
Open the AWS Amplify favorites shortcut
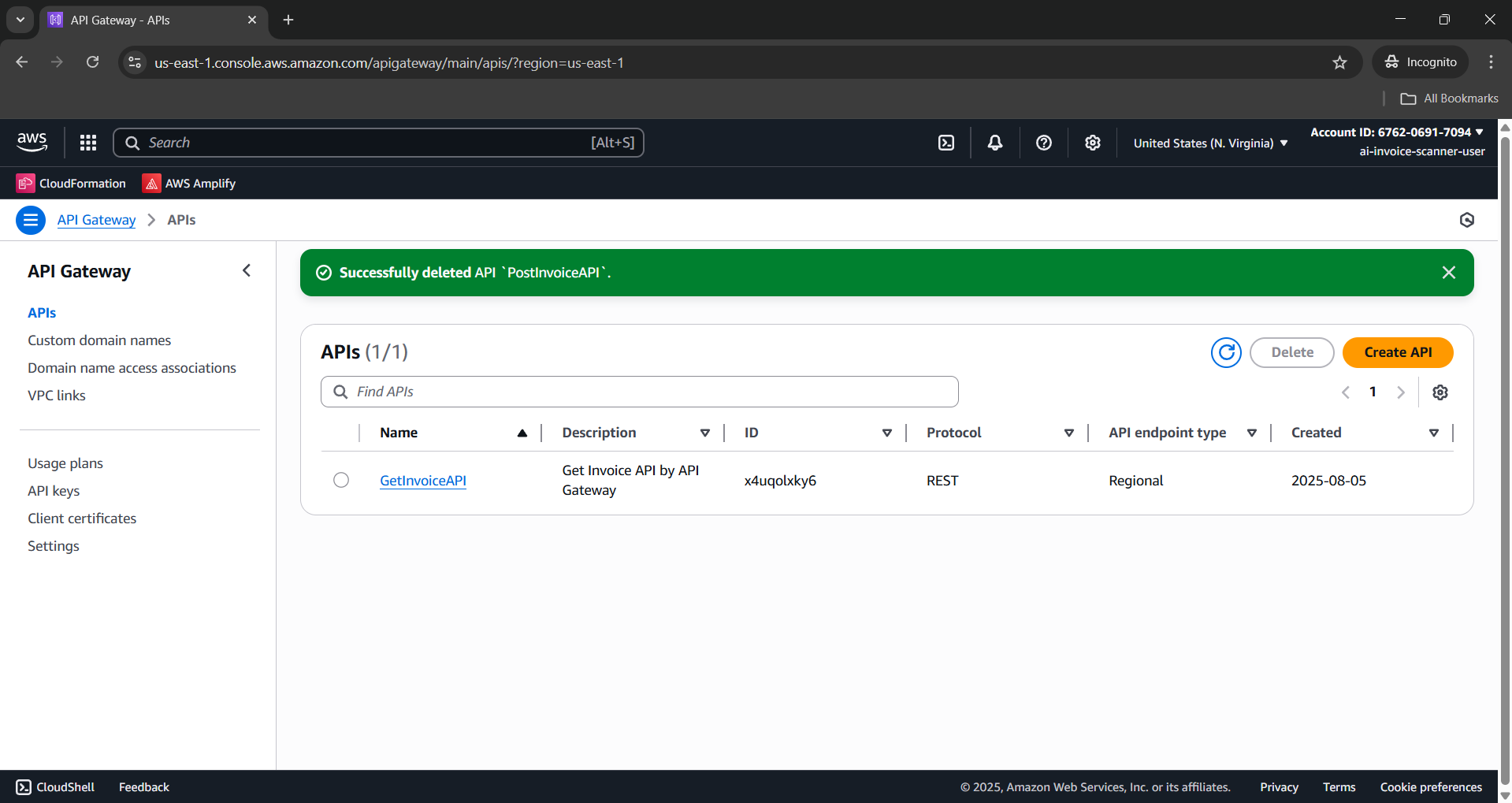[x=188, y=183]
